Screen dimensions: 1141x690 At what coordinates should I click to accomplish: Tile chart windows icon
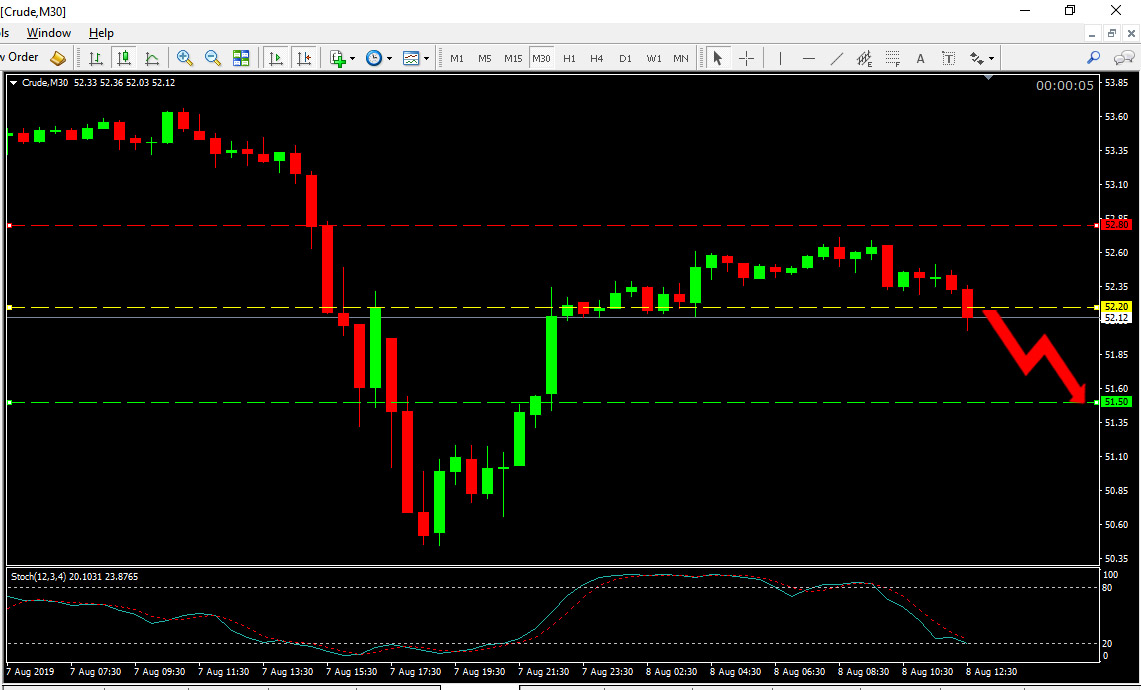point(241,58)
